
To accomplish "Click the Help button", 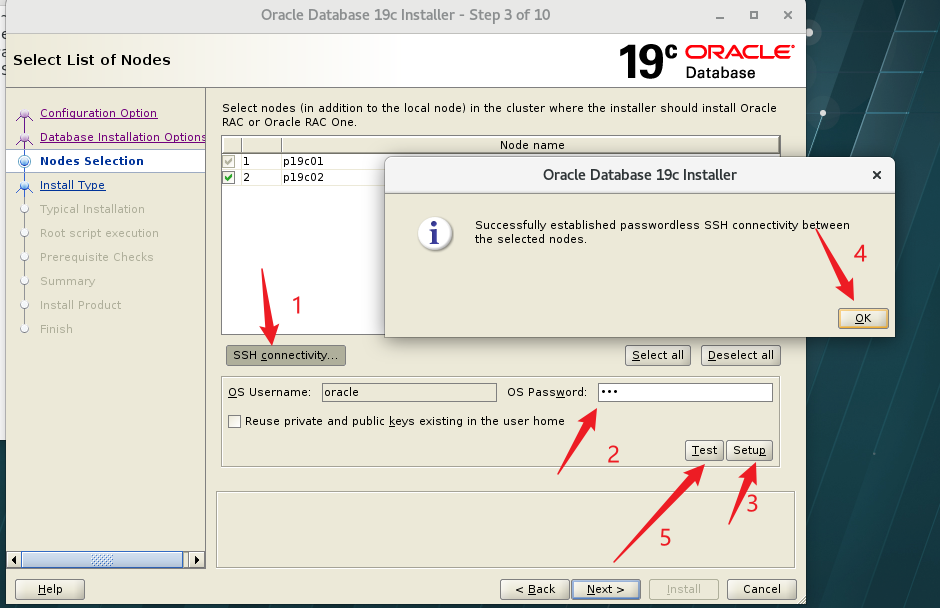I will click(x=50, y=589).
